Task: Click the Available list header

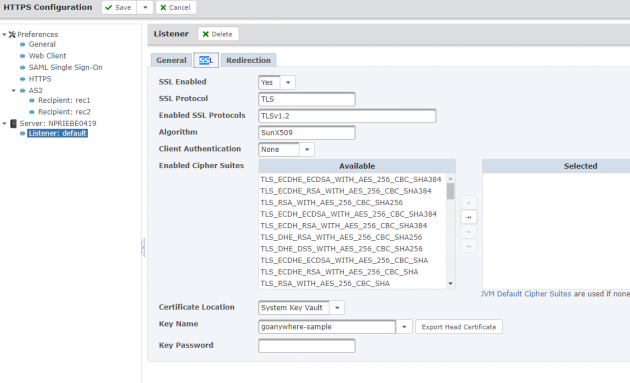Action: (x=357, y=166)
